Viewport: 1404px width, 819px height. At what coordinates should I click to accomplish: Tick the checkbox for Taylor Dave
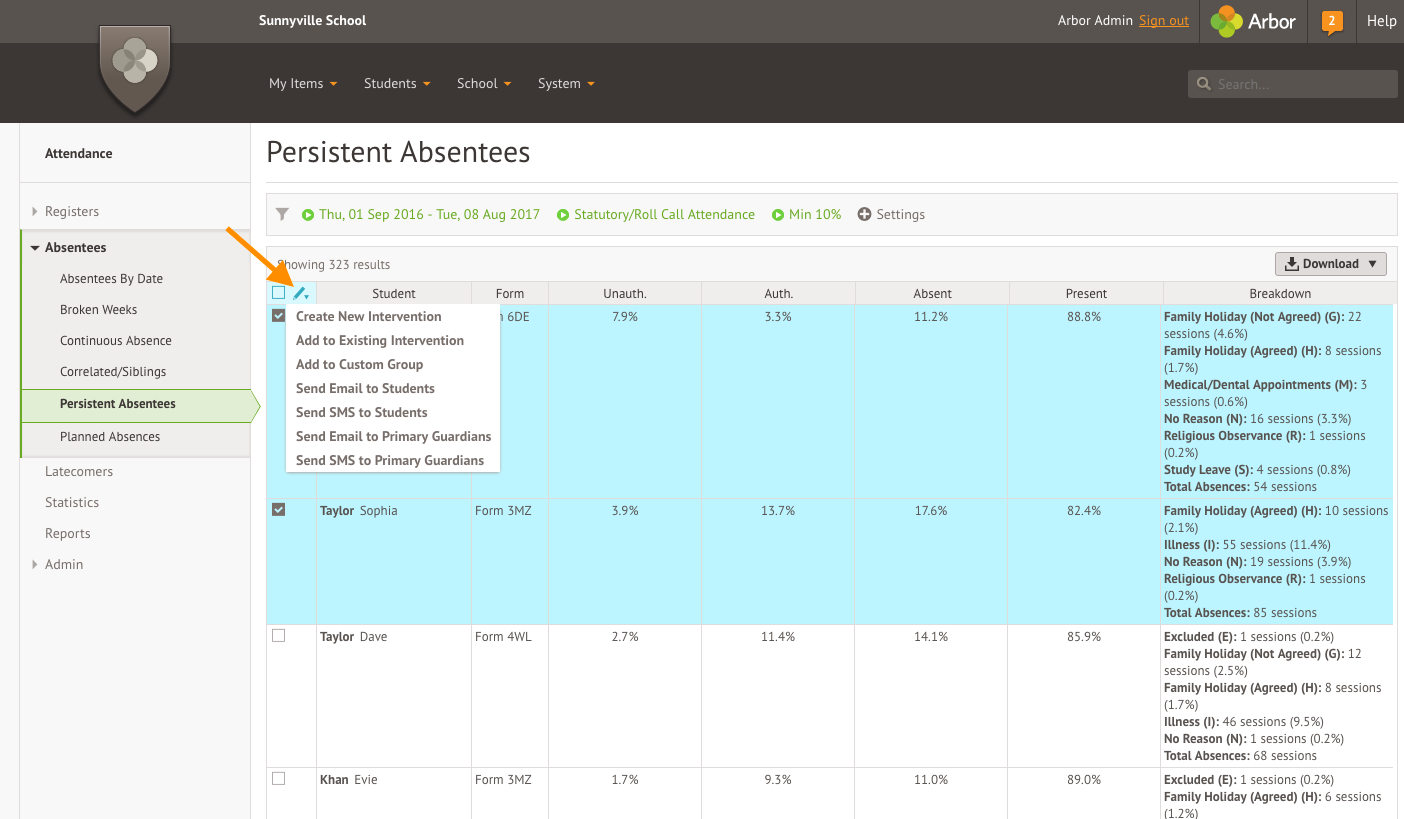[278, 636]
